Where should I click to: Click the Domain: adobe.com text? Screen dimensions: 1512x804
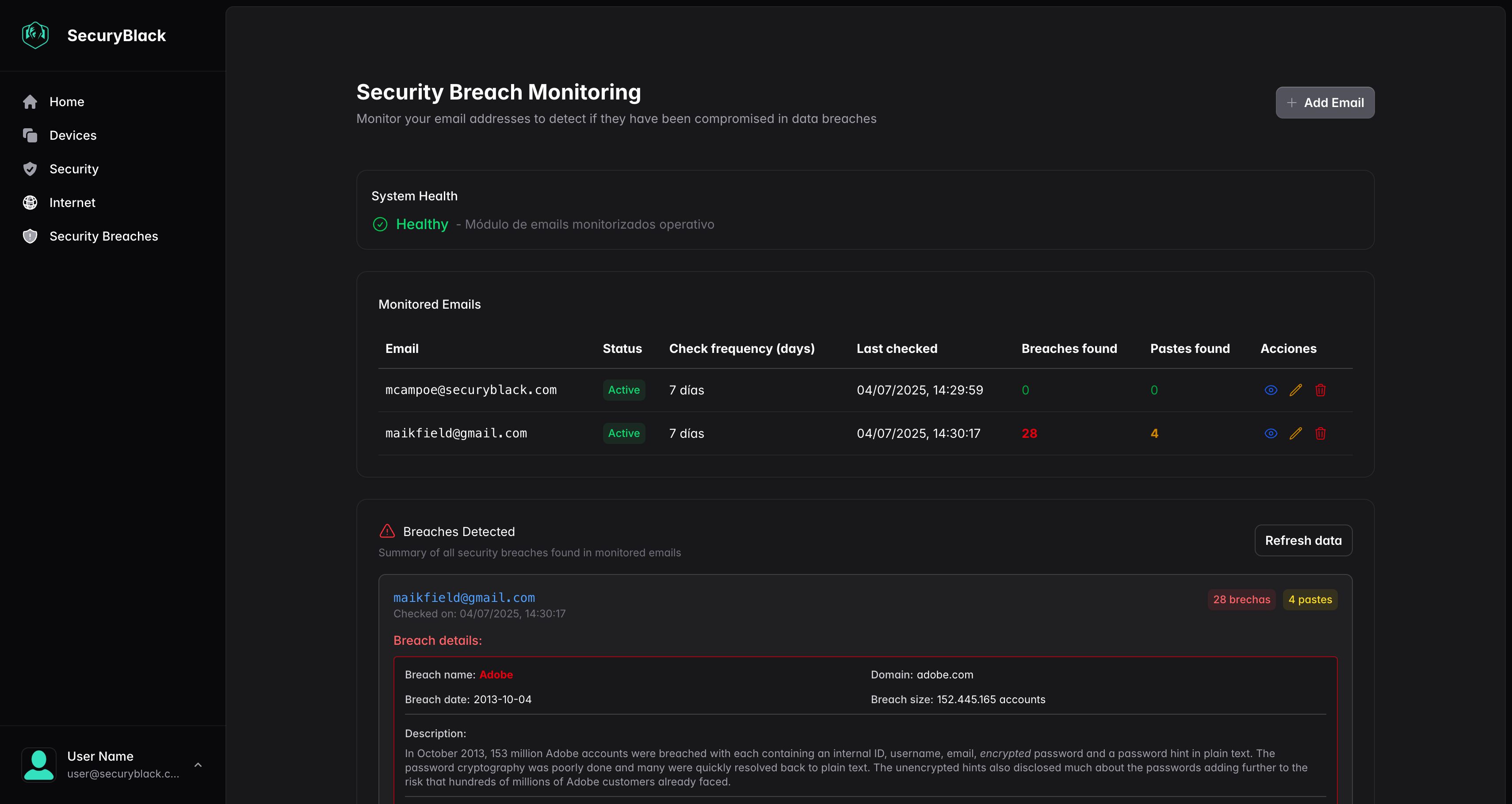click(921, 675)
